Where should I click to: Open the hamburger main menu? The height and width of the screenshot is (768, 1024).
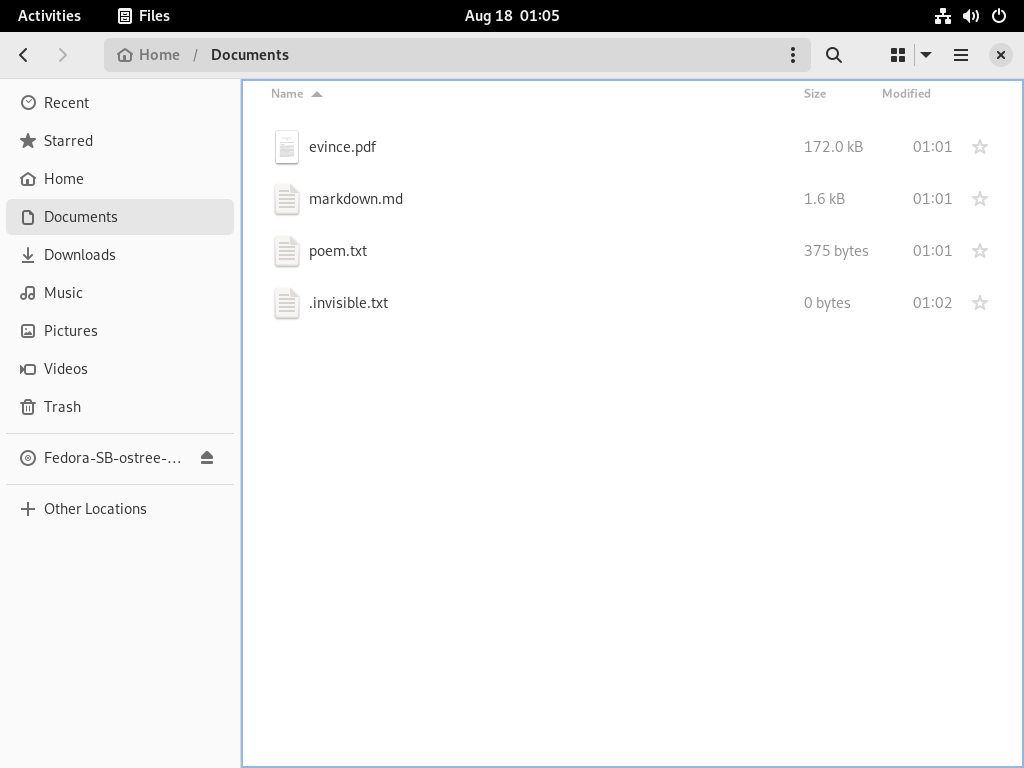click(961, 55)
